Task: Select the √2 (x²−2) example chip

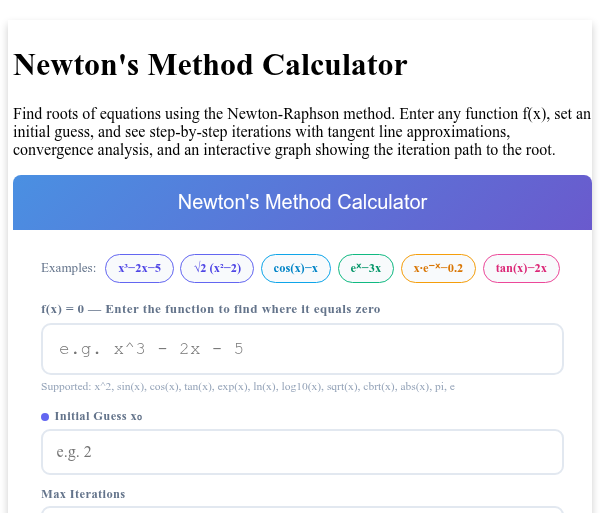Action: (217, 268)
